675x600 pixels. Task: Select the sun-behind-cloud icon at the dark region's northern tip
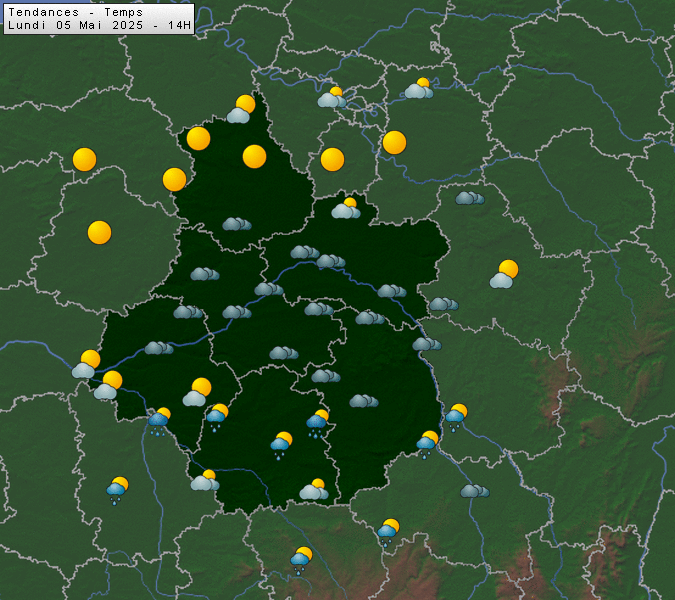[241, 109]
